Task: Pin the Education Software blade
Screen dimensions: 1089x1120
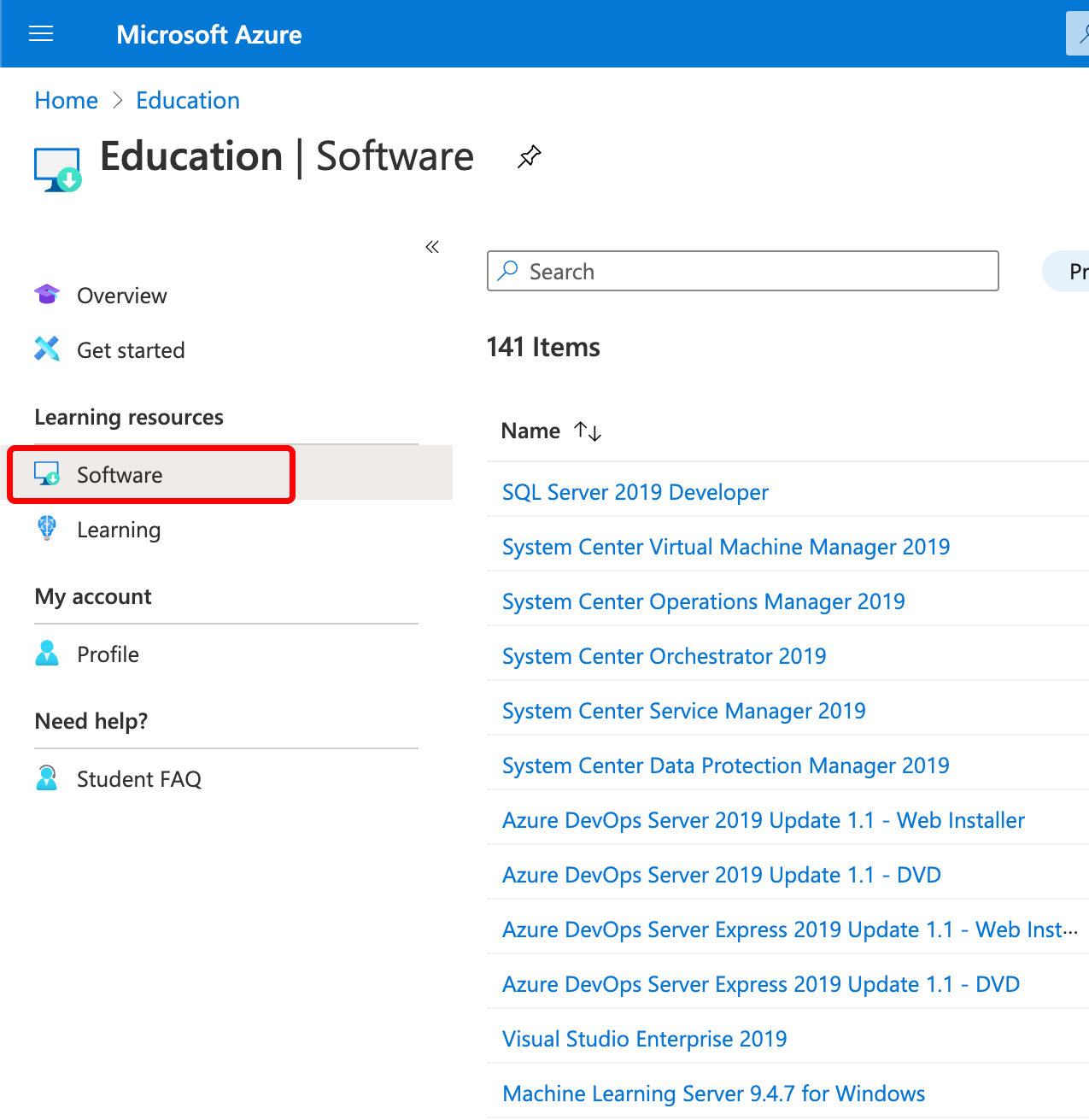Action: 529,156
